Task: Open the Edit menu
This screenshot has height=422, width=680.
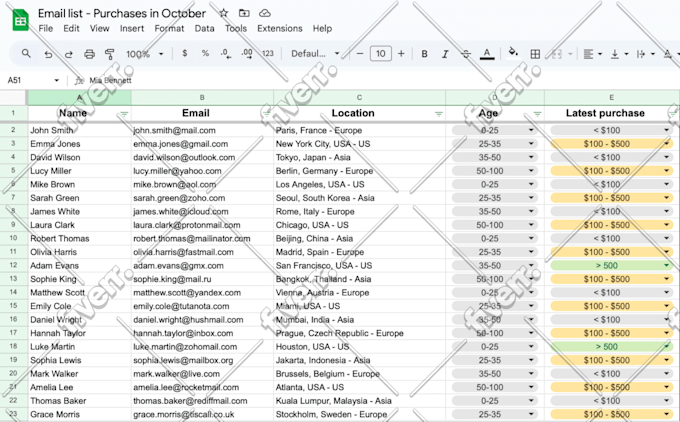Action: pyautogui.click(x=71, y=29)
